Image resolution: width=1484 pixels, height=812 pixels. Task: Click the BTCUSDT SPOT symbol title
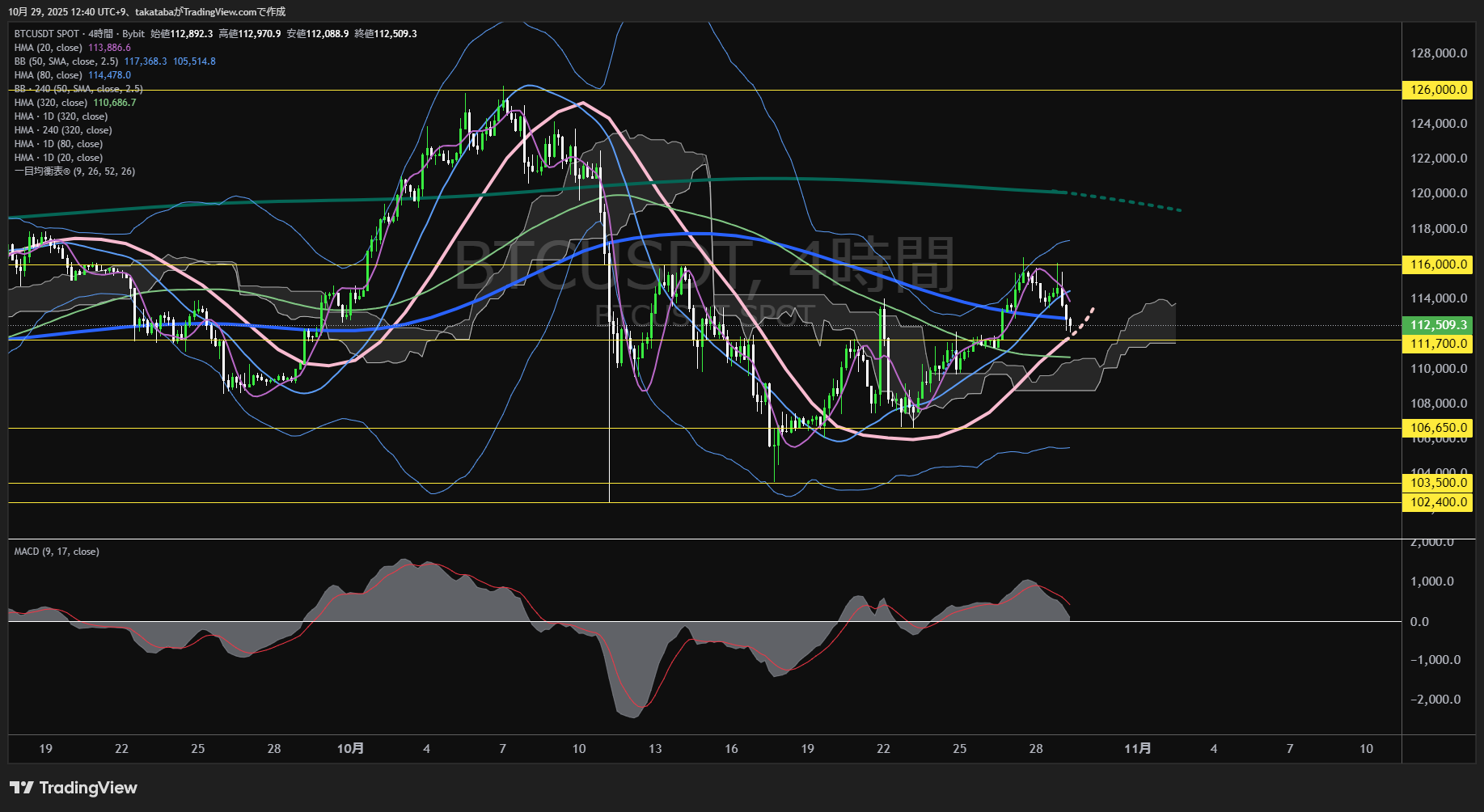pos(47,34)
